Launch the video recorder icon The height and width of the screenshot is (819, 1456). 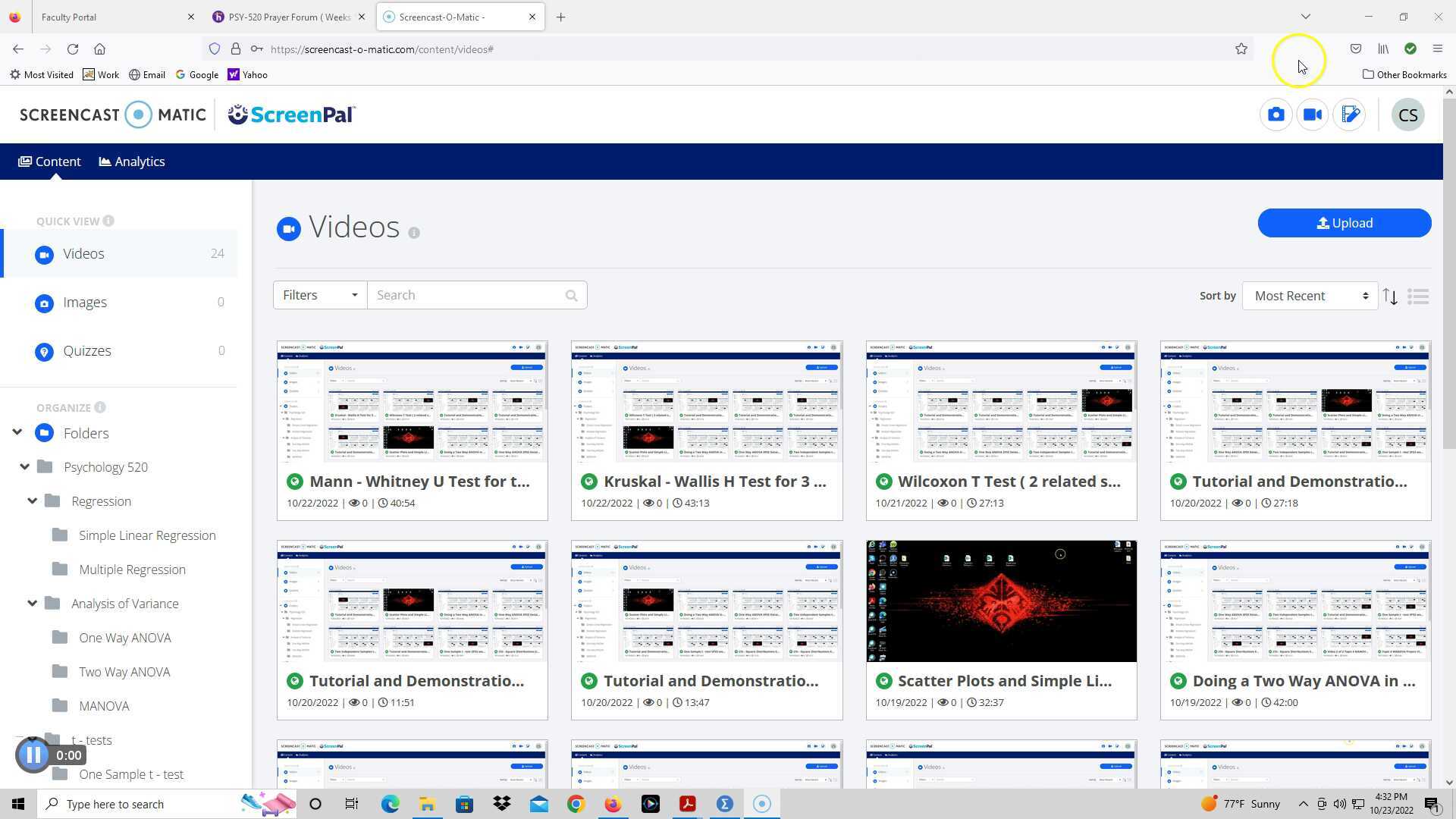pos(1313,115)
